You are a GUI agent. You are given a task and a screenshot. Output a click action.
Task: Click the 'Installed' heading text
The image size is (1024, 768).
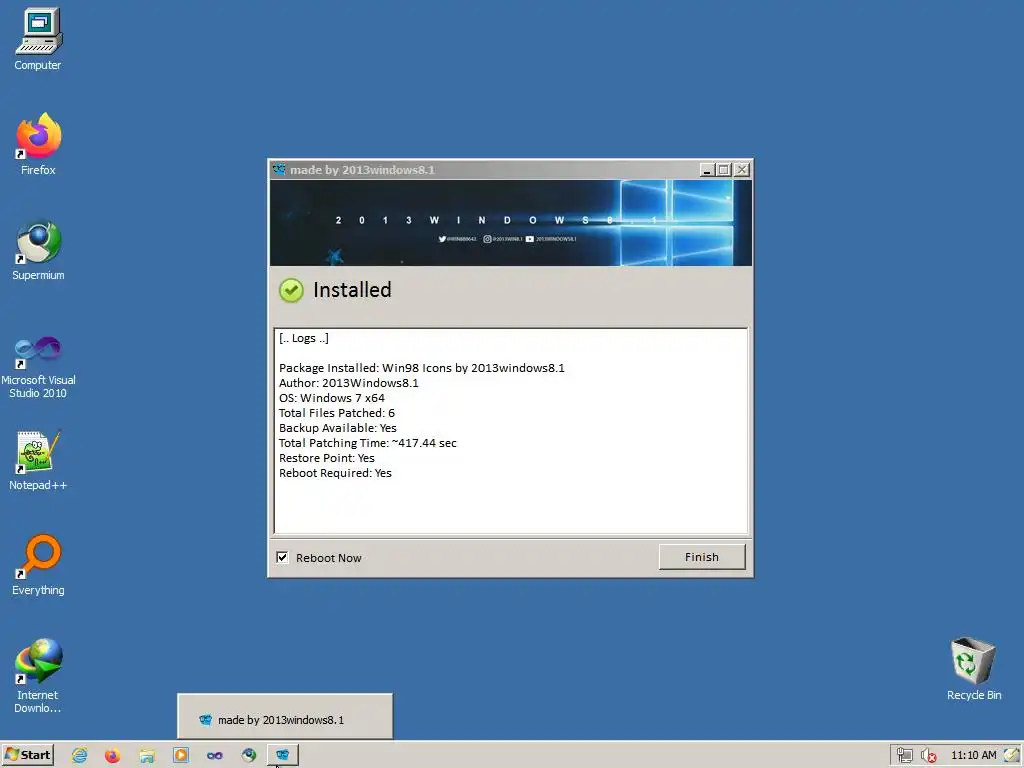point(352,290)
